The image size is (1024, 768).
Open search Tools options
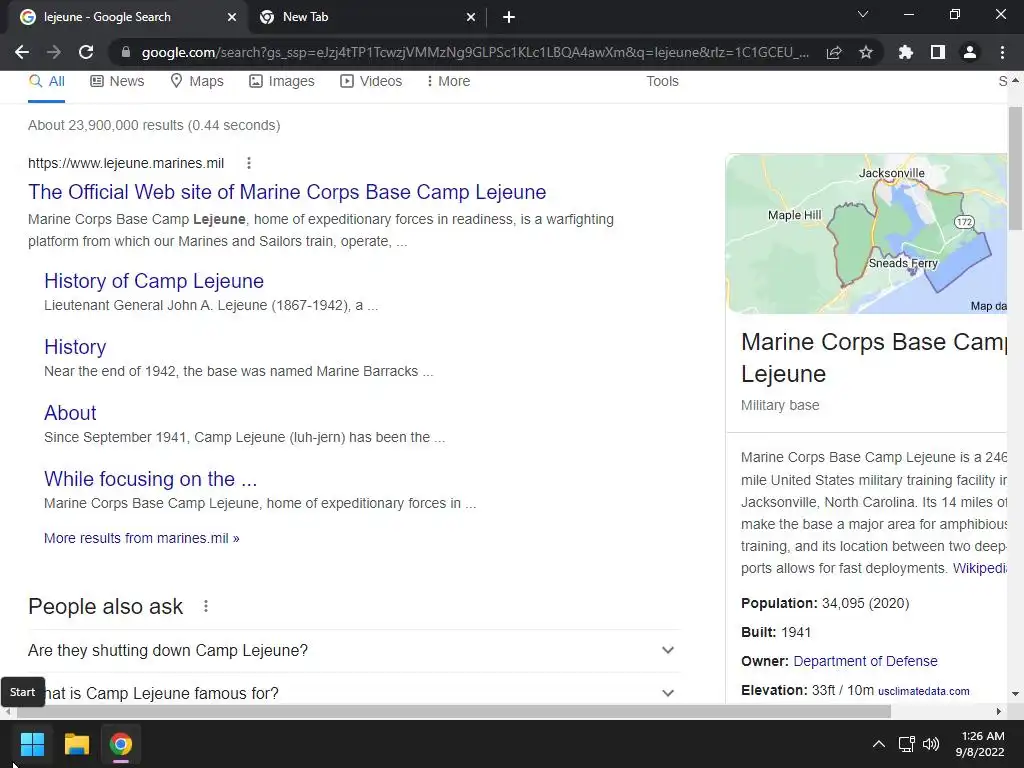pyautogui.click(x=662, y=82)
